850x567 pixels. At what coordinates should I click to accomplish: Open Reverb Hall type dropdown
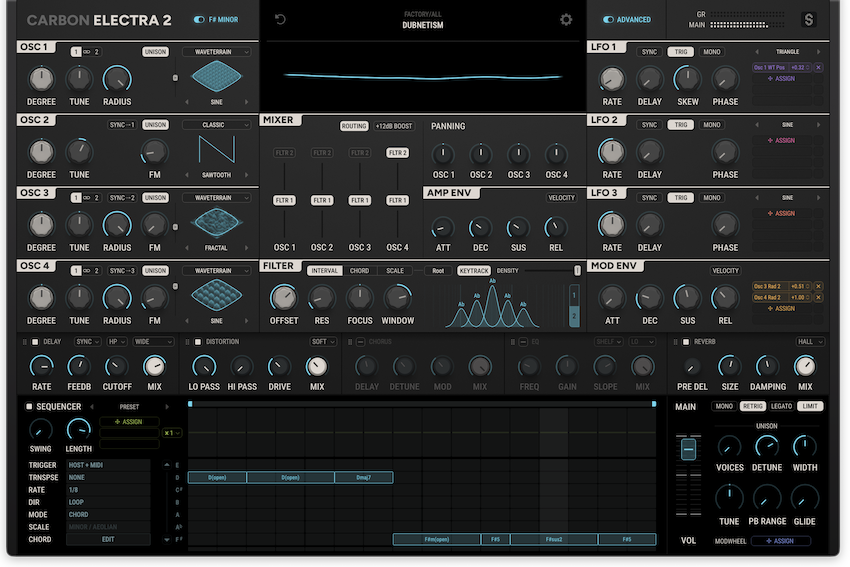pyautogui.click(x=810, y=342)
